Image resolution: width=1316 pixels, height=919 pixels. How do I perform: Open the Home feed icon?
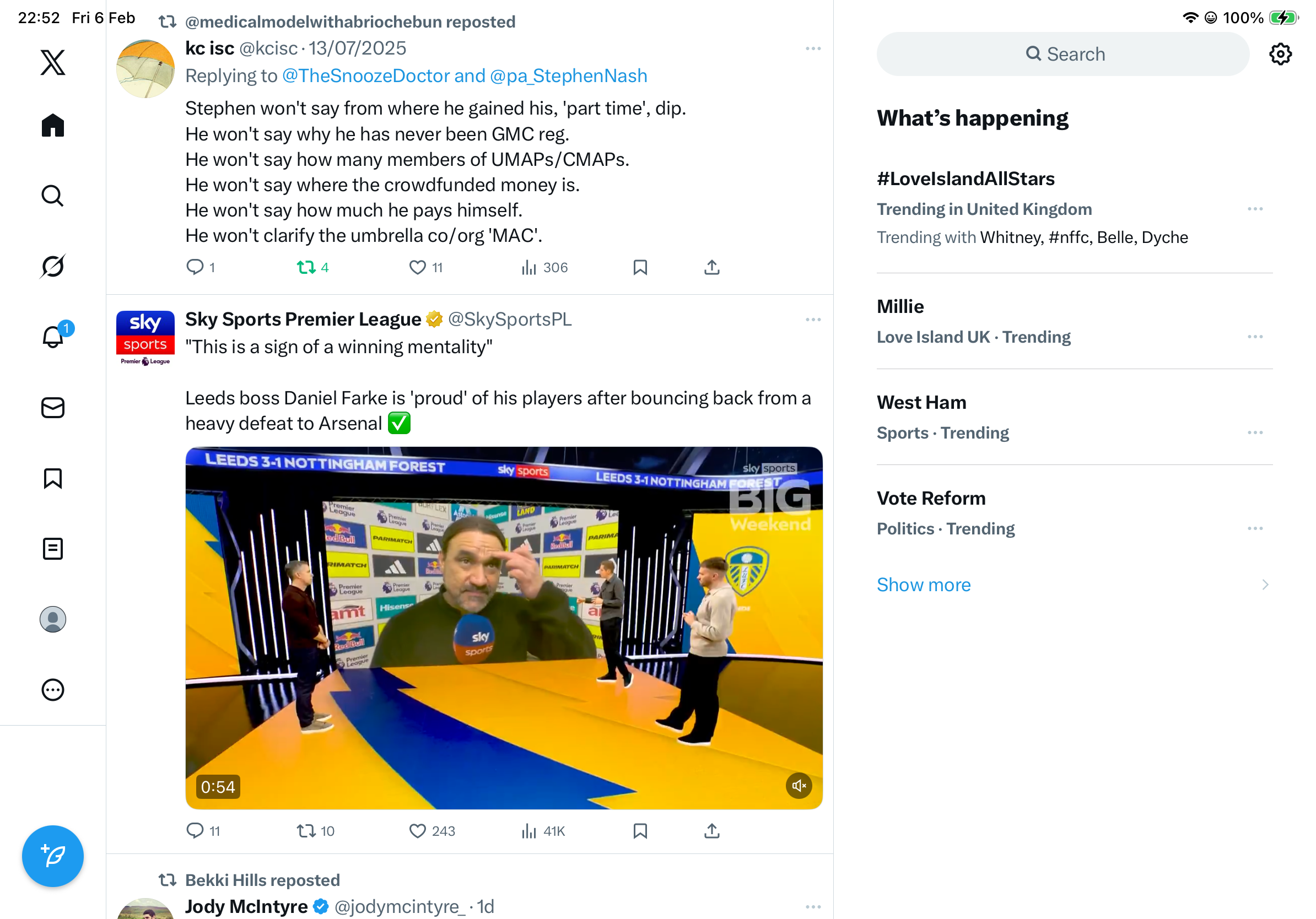(53, 125)
